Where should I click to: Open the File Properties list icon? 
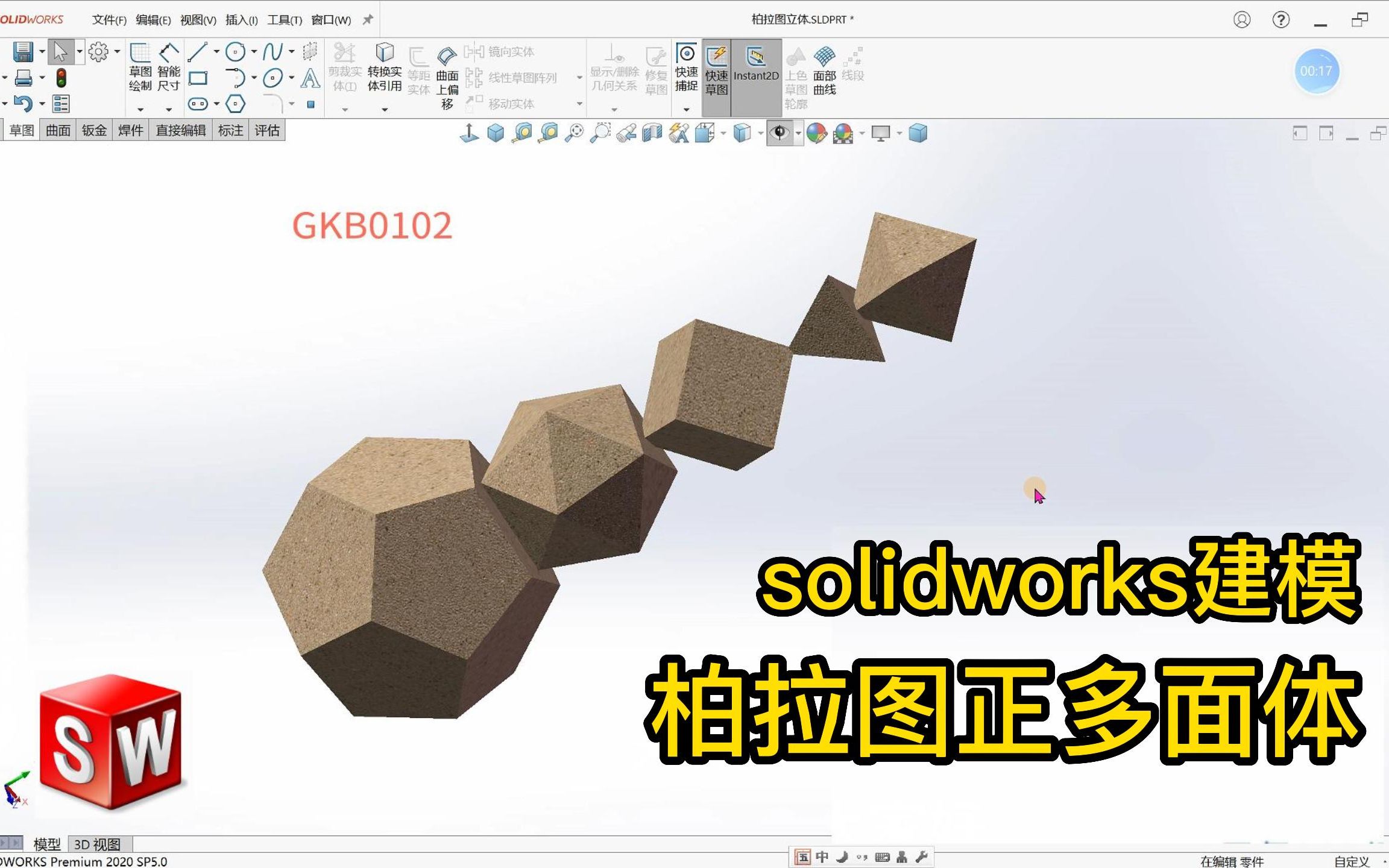(61, 104)
